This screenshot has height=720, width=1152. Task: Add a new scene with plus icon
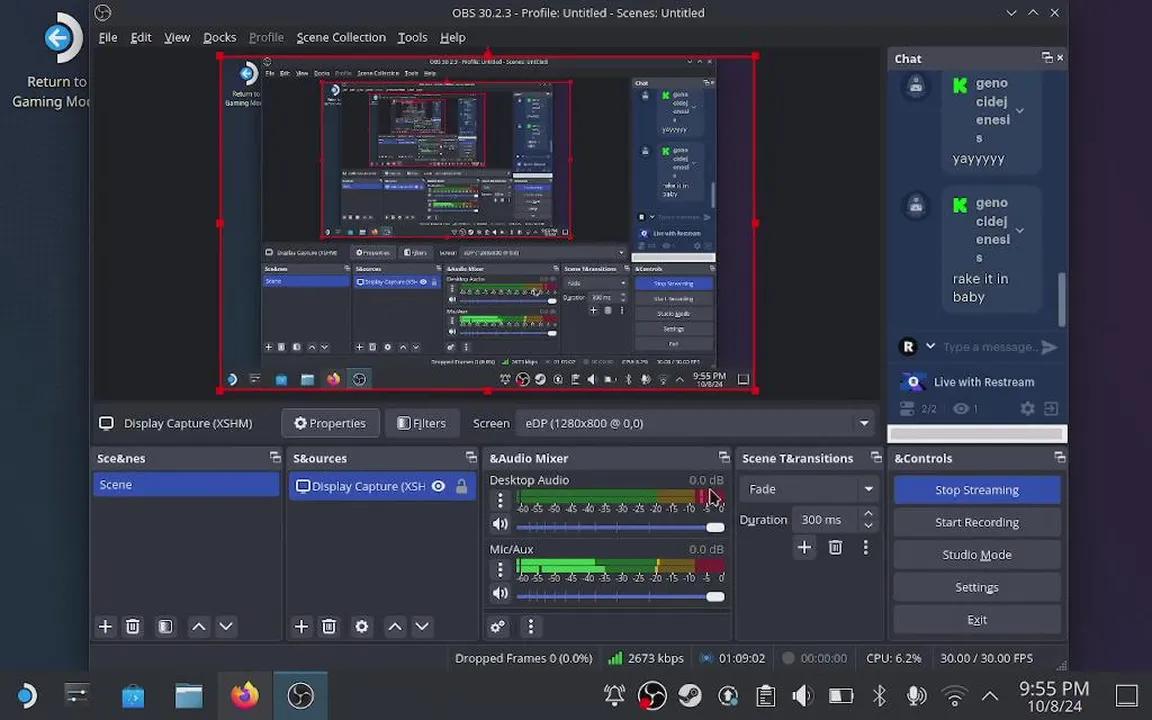coord(105,626)
